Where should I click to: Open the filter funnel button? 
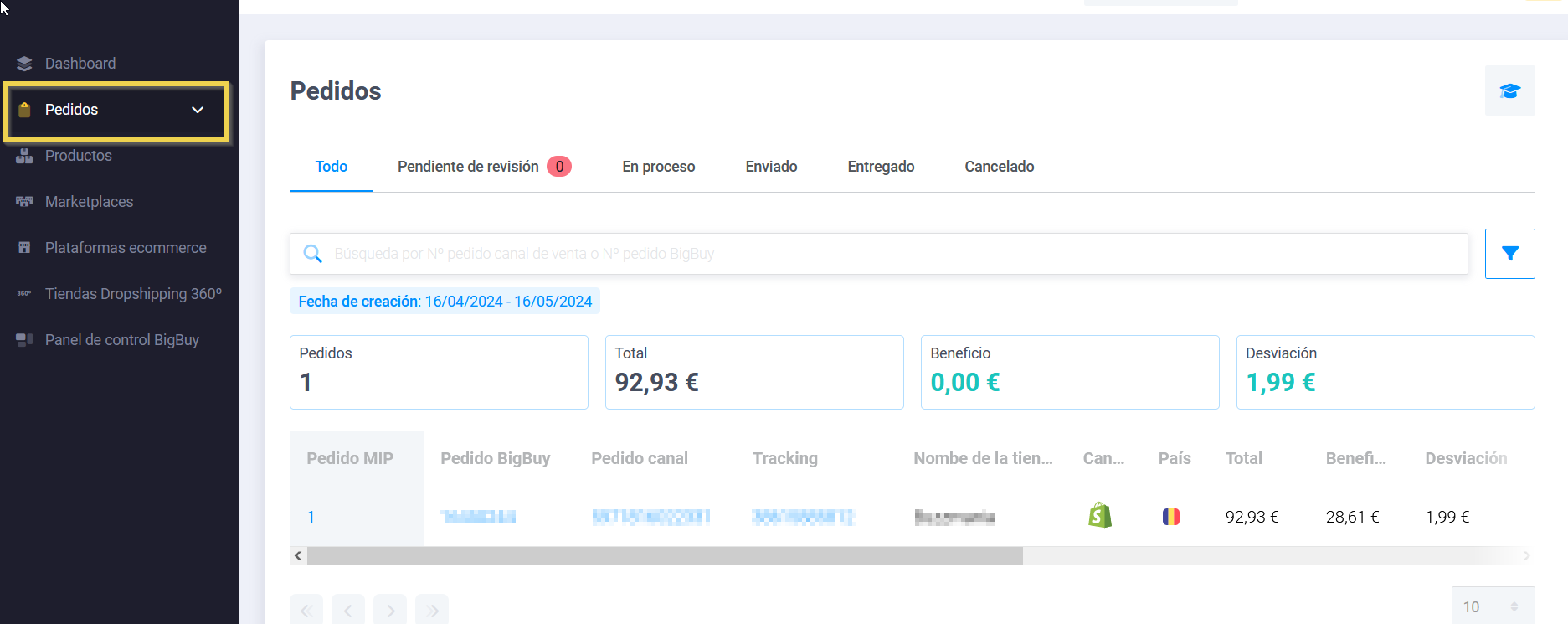[1509, 254]
